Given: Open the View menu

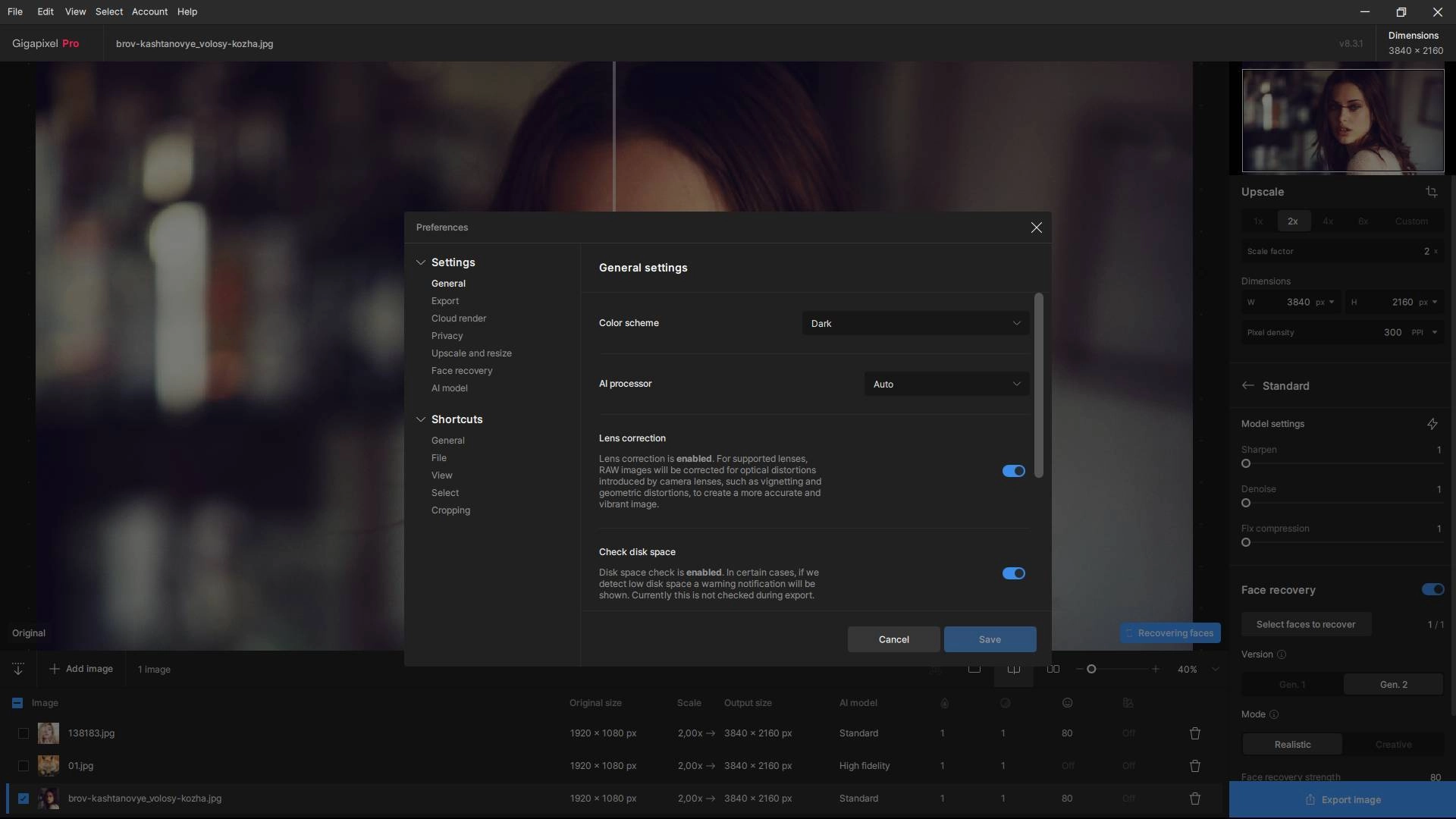Looking at the screenshot, I should coord(75,11).
